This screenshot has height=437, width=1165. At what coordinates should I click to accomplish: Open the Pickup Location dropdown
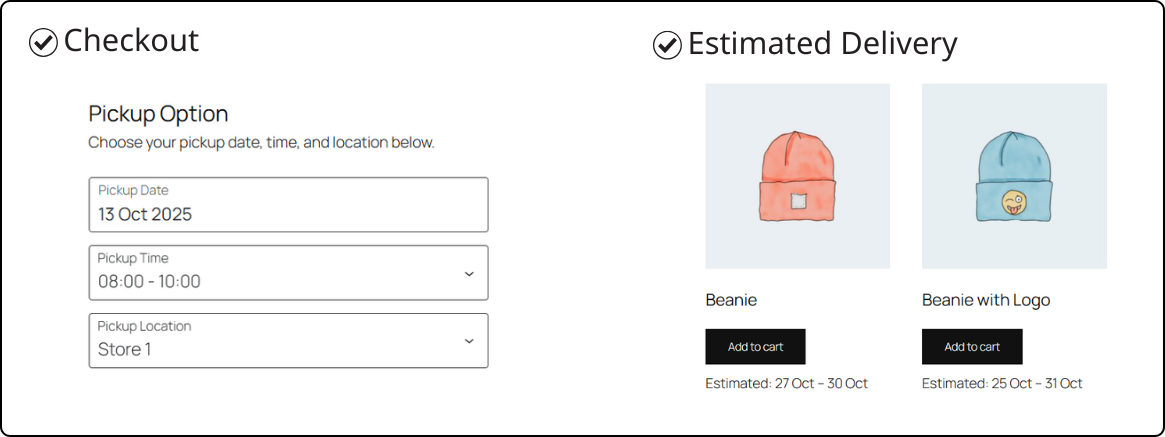pyautogui.click(x=288, y=340)
